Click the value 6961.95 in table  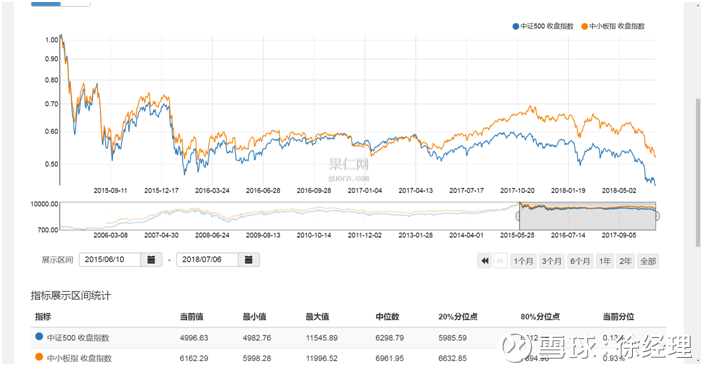click(390, 358)
